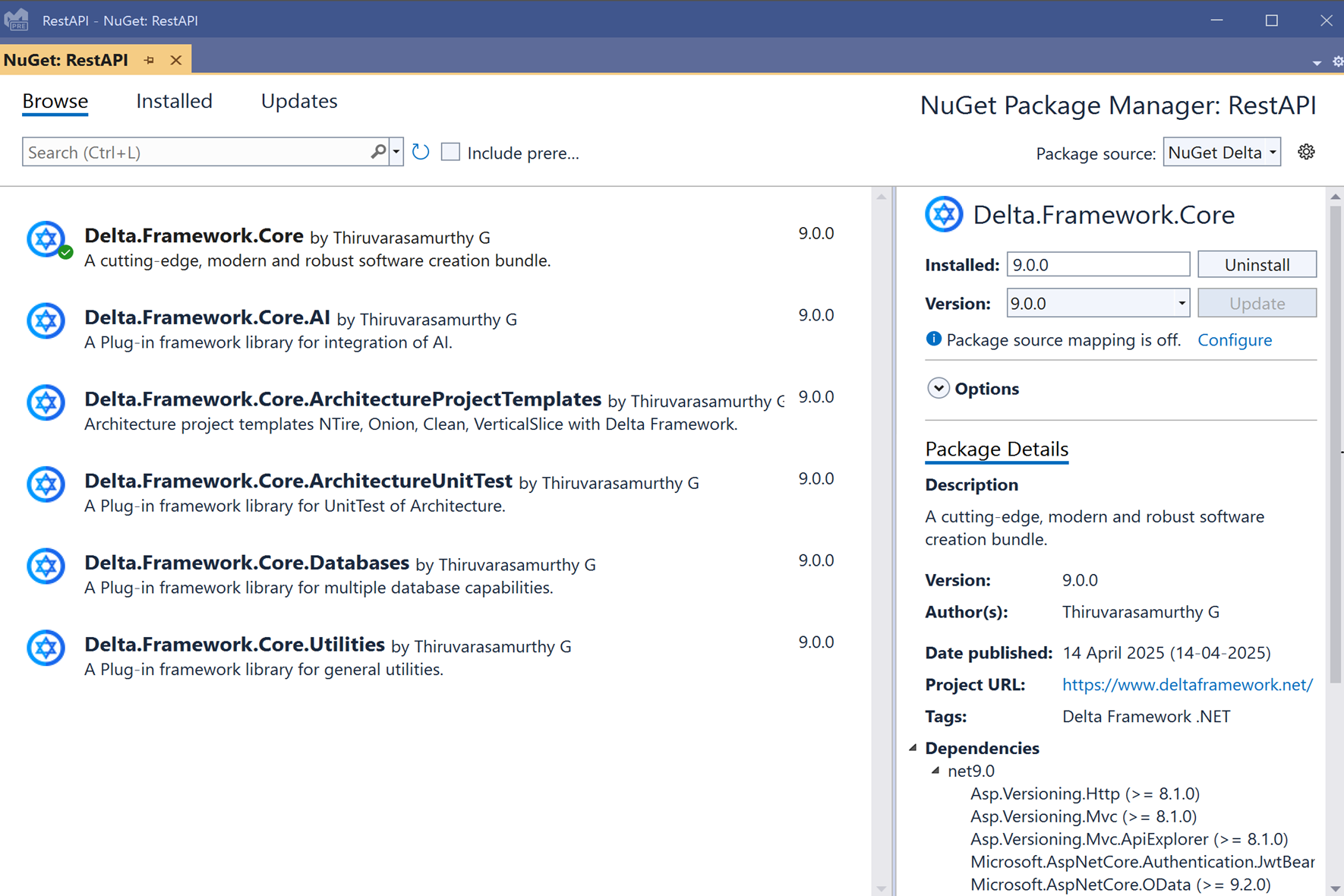
Task: Click the Configure link
Action: click(x=1235, y=339)
